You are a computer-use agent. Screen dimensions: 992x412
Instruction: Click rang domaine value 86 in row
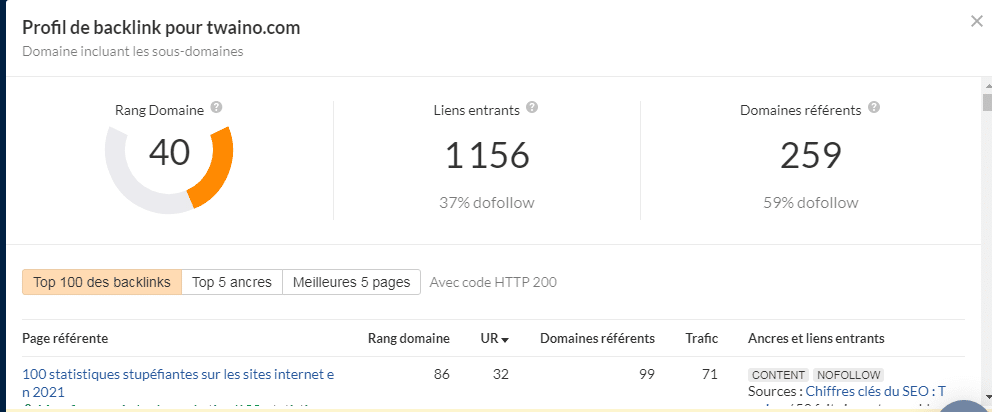tap(442, 375)
